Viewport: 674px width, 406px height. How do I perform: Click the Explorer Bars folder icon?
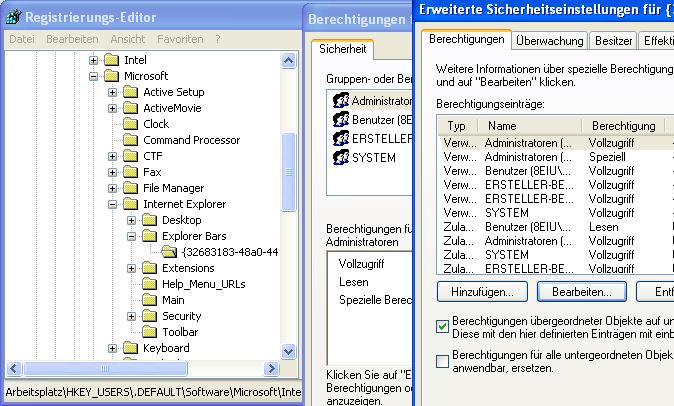point(150,236)
